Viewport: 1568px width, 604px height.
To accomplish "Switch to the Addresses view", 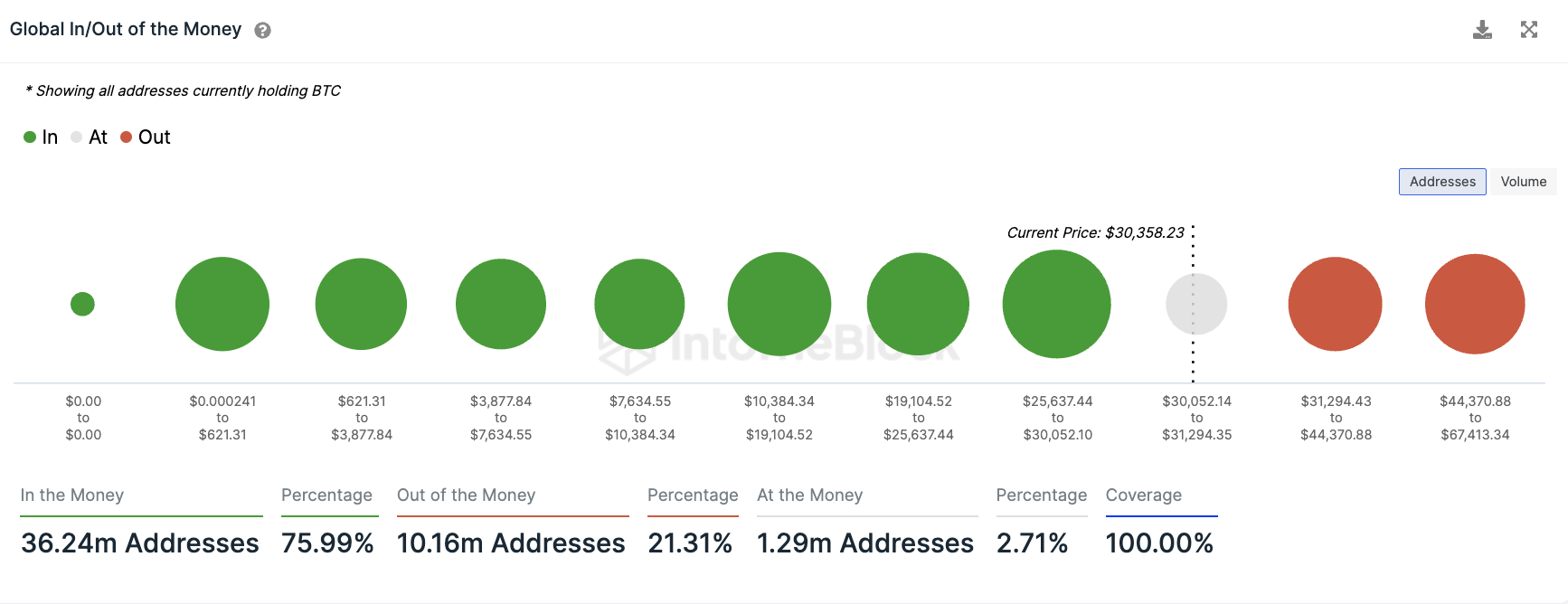I will (1441, 182).
